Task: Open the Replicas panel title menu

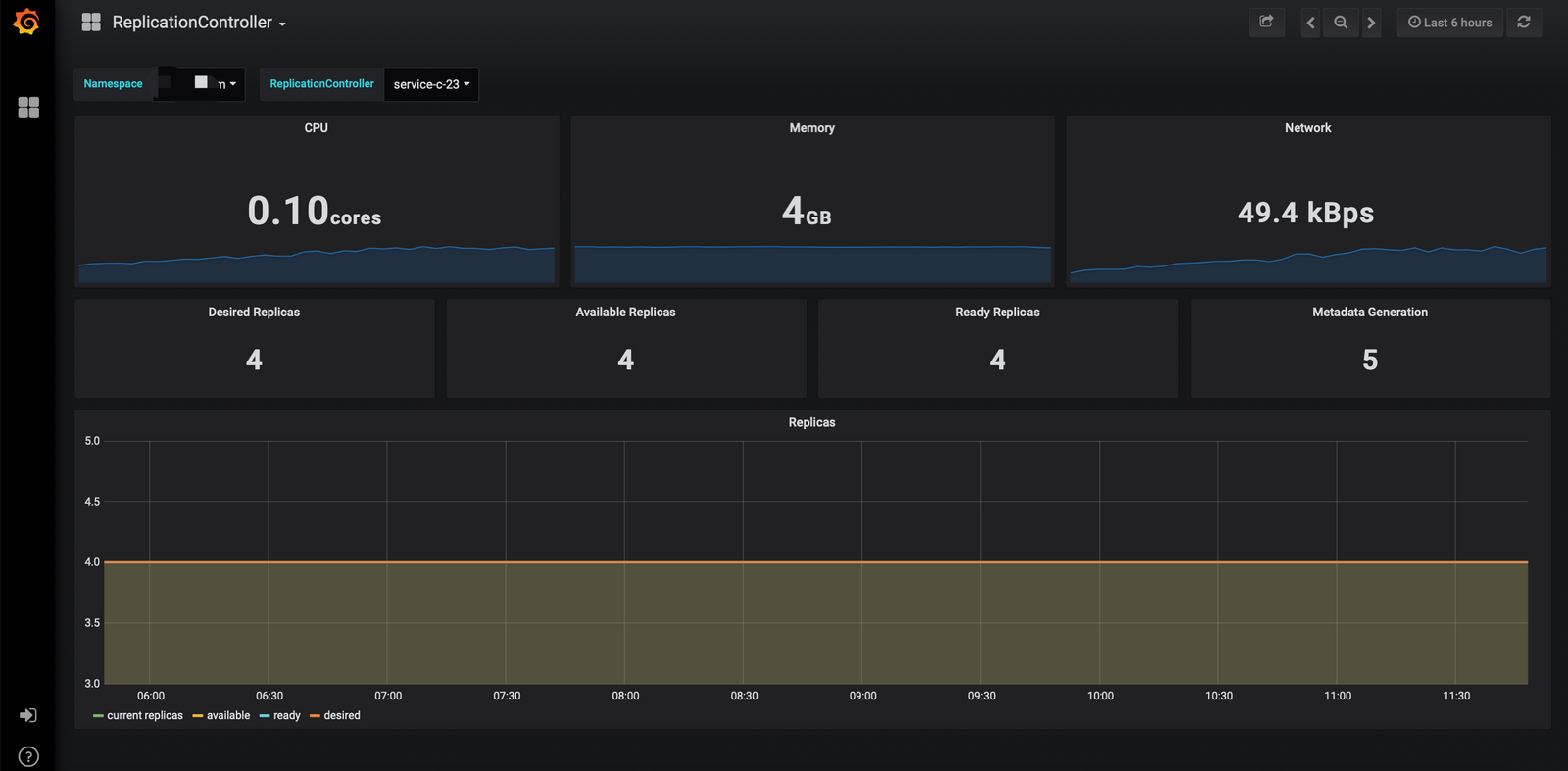Action: point(811,422)
